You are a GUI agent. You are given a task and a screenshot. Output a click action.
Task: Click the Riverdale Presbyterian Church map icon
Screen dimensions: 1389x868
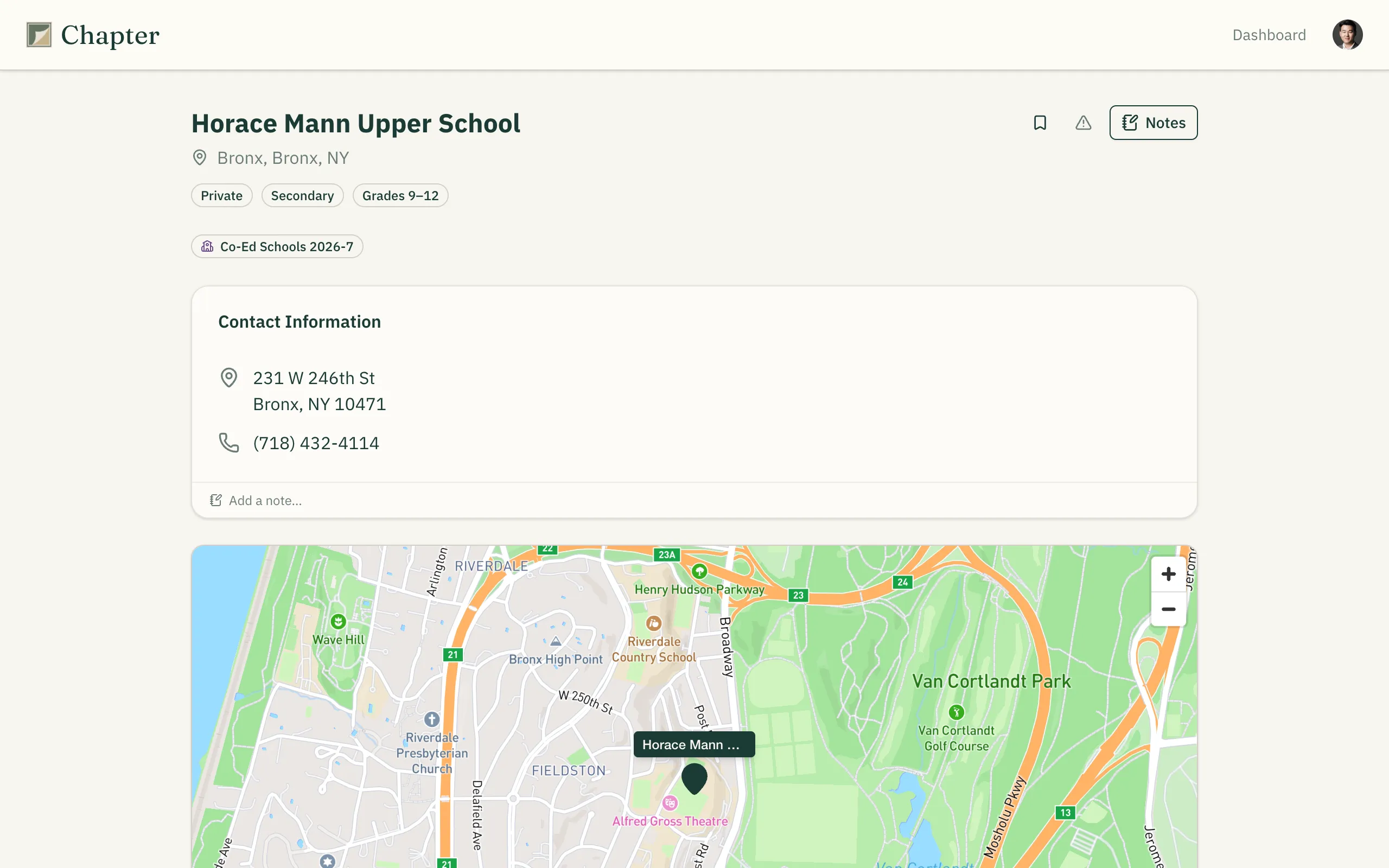point(432,719)
